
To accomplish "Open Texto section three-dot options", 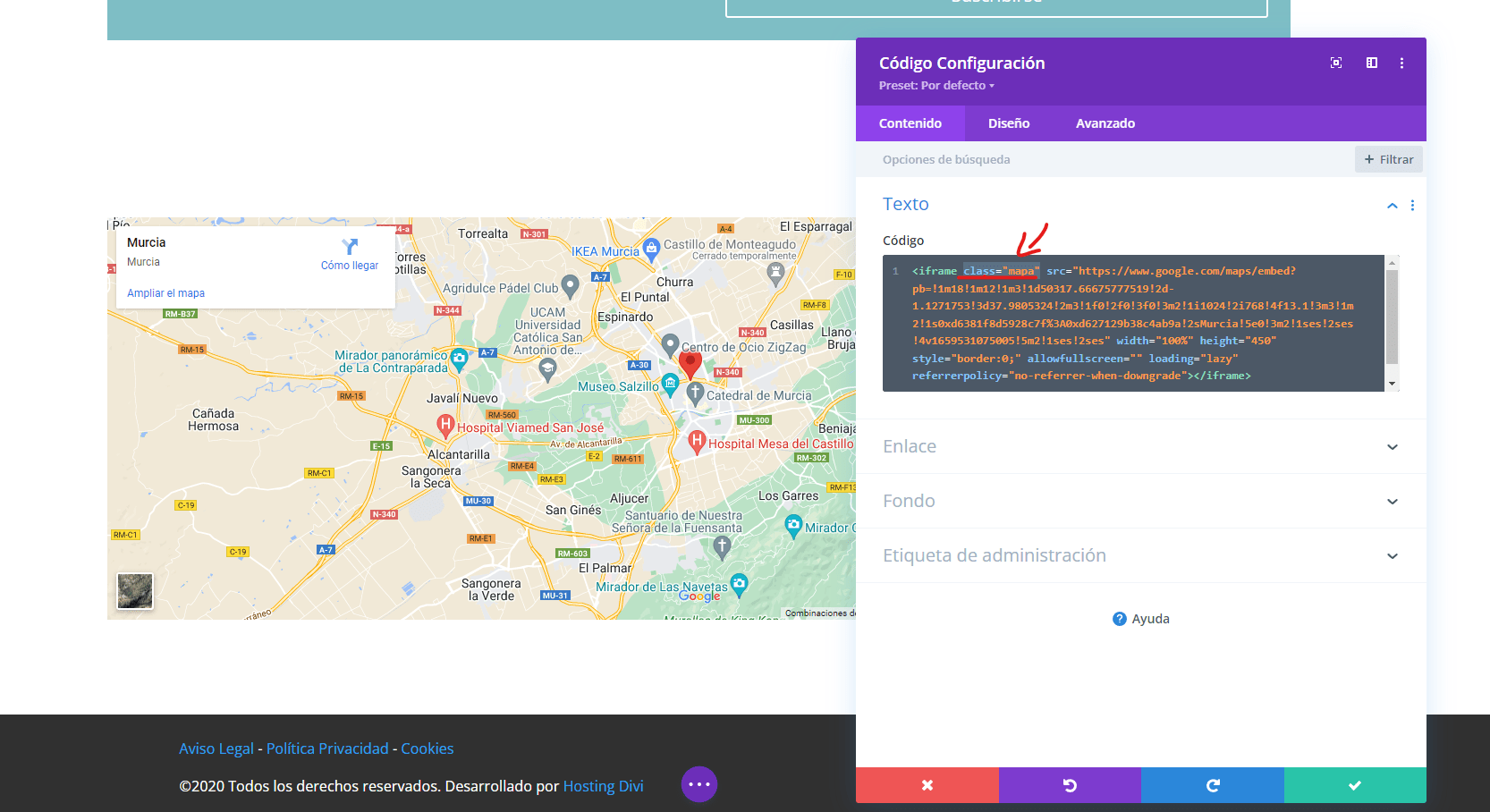I will pyautogui.click(x=1413, y=205).
